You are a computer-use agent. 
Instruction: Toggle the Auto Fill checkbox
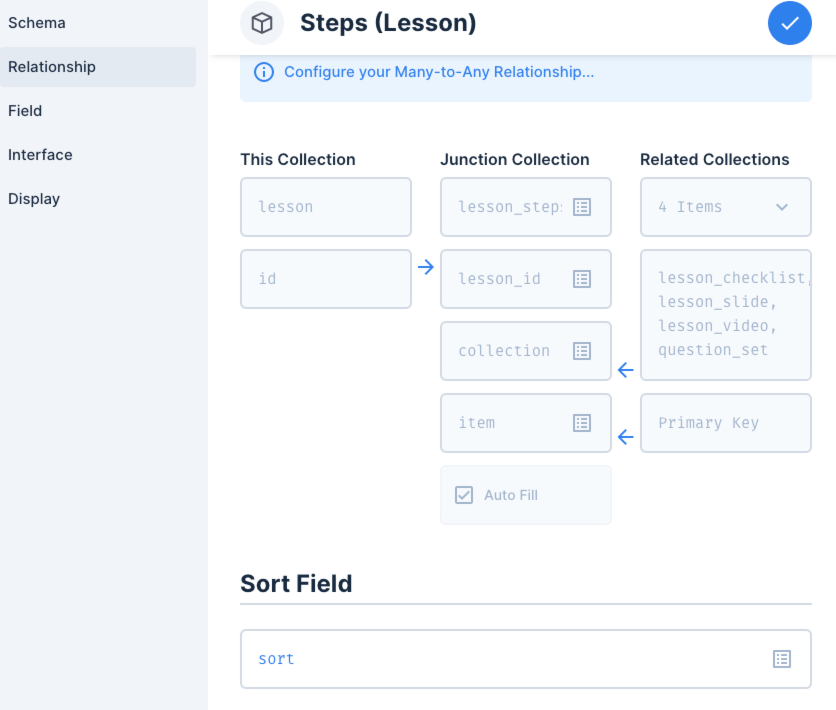click(x=464, y=495)
